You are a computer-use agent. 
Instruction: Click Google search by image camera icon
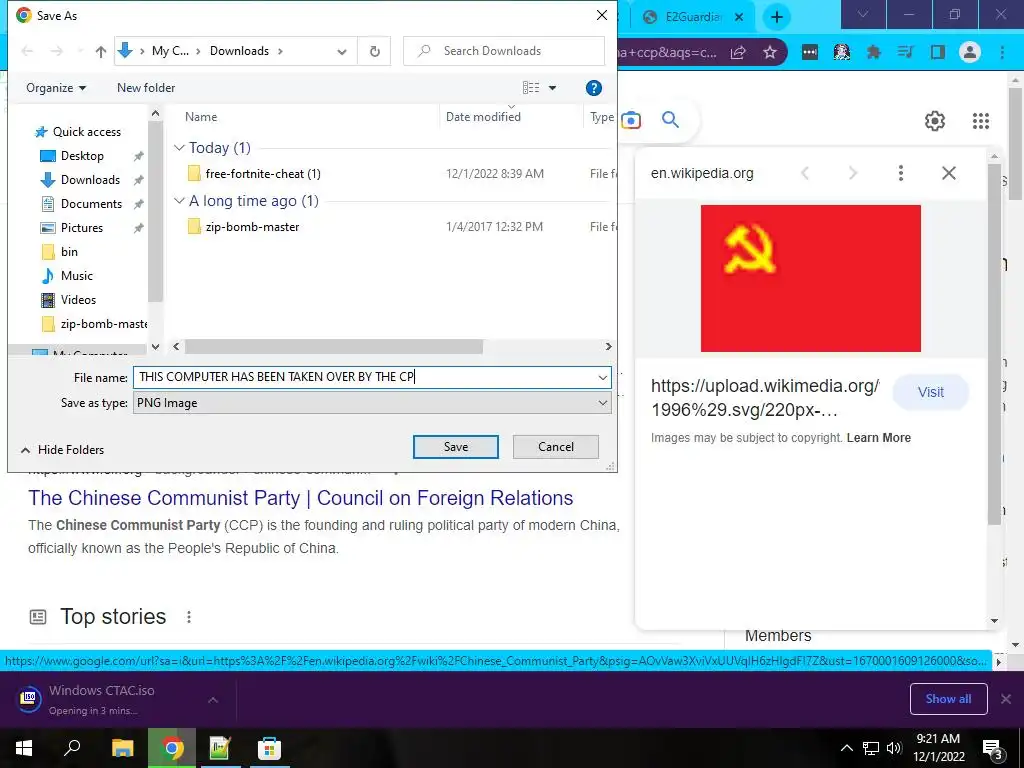(631, 120)
